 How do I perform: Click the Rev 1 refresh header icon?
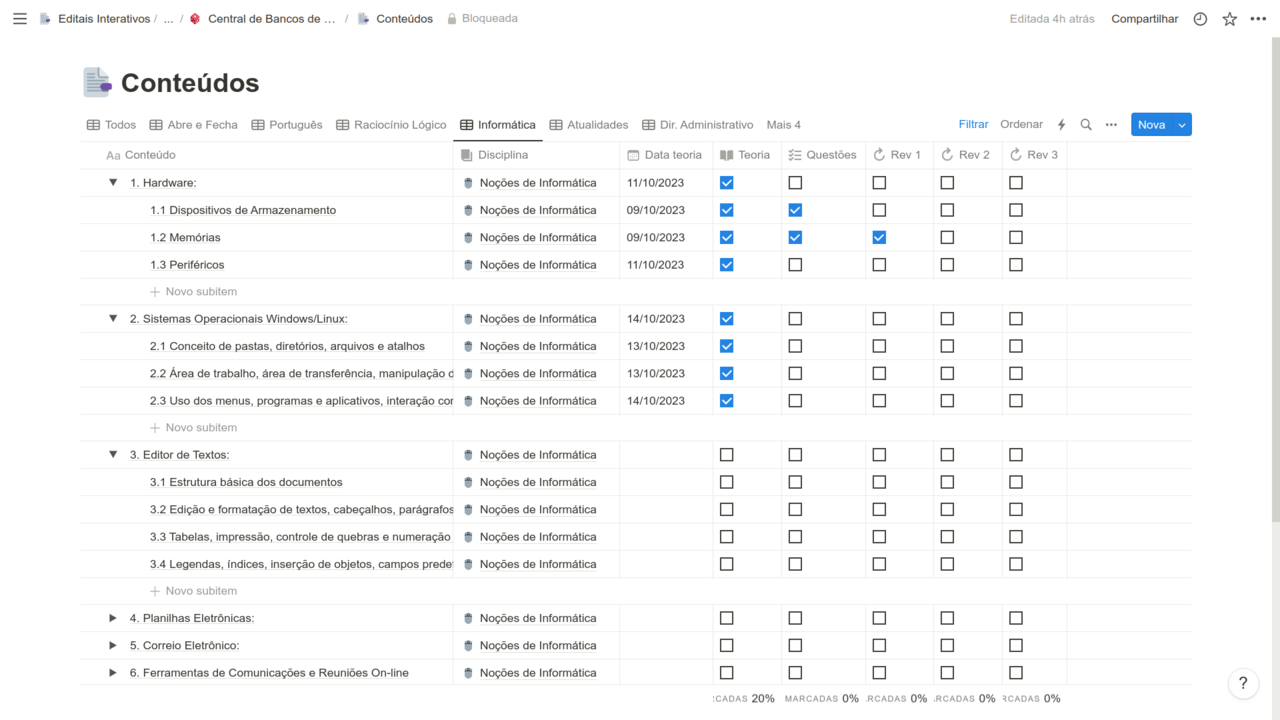tap(879, 155)
